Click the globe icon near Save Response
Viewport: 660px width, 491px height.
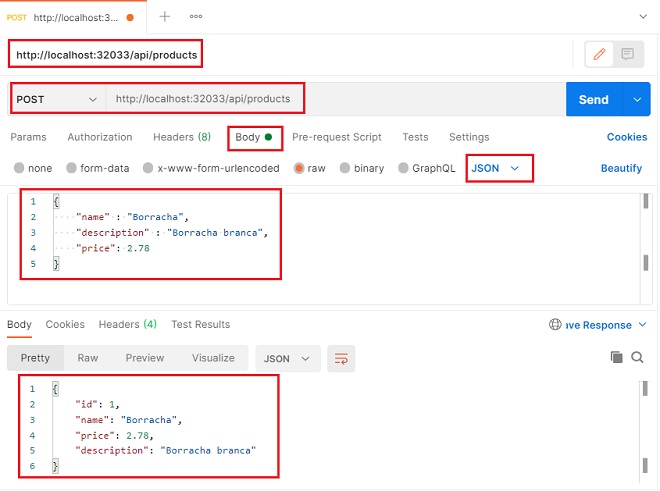pyautogui.click(x=555, y=325)
